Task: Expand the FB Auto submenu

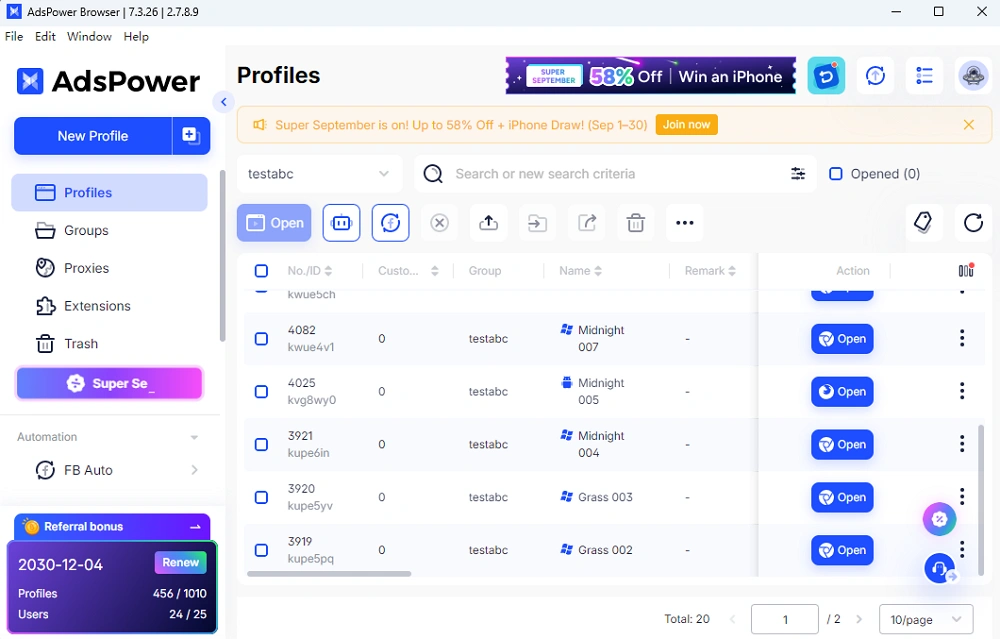Action: pos(195,470)
